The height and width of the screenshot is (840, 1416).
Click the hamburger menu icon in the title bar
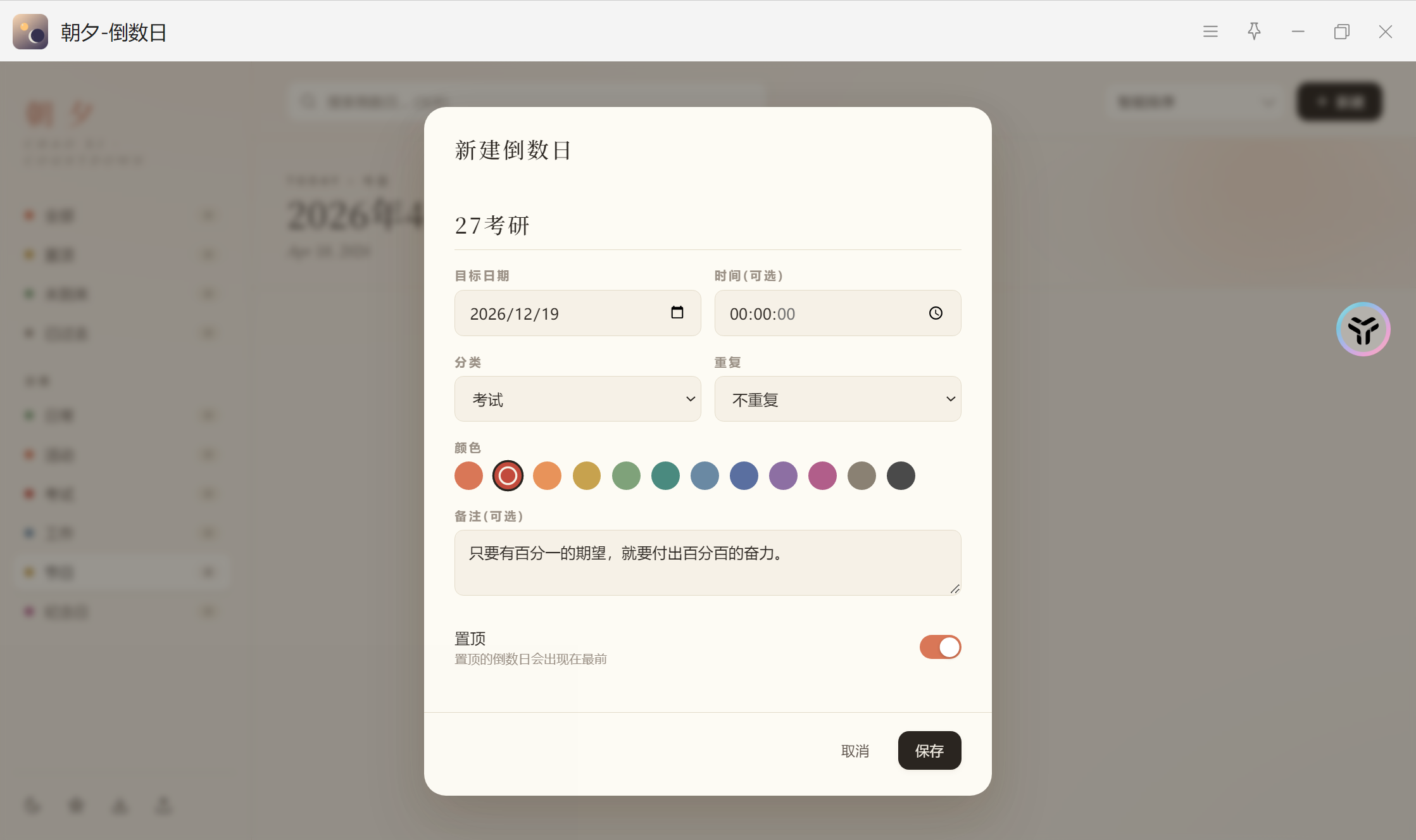pyautogui.click(x=1210, y=32)
